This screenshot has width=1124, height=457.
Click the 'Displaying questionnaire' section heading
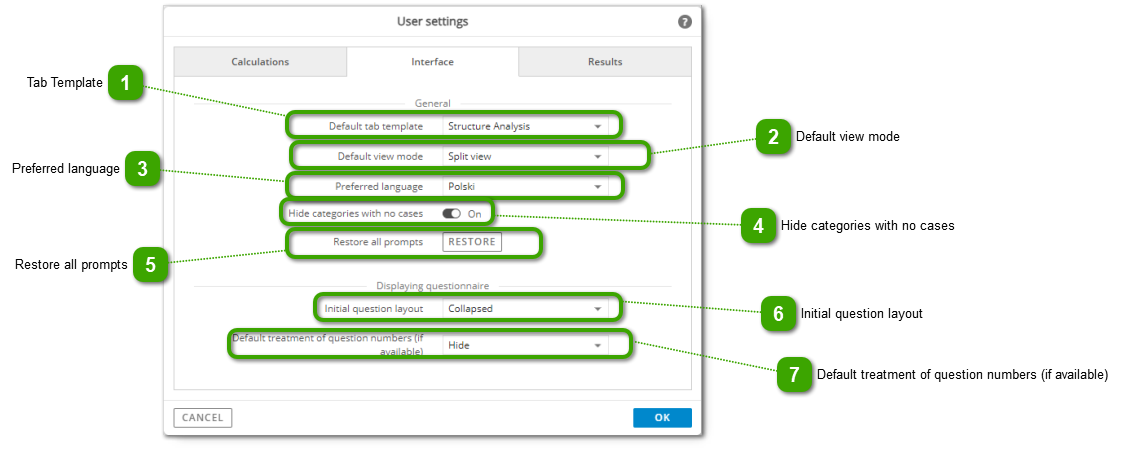point(432,286)
